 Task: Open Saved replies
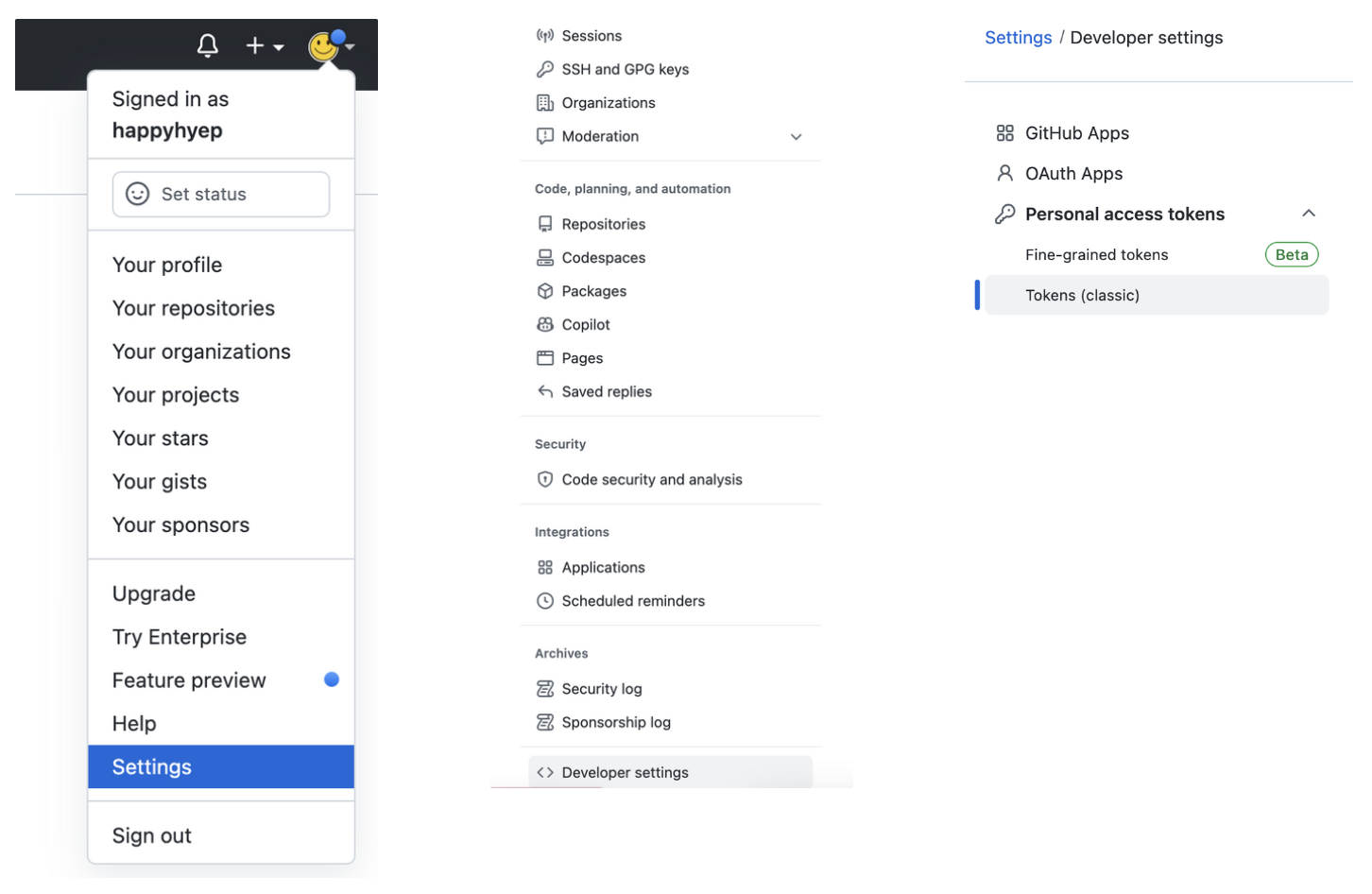[x=607, y=391]
